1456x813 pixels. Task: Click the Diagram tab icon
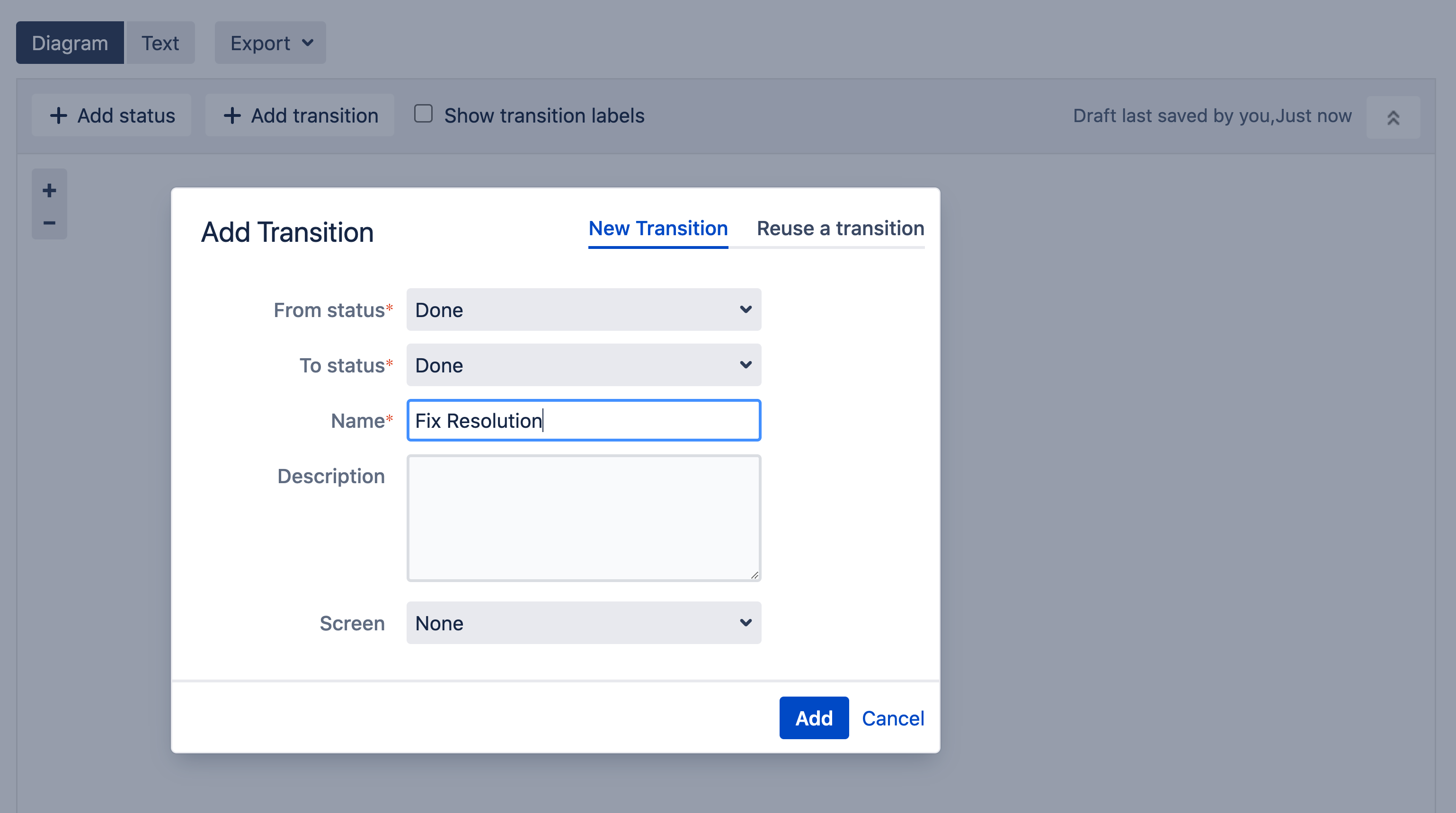(x=70, y=42)
